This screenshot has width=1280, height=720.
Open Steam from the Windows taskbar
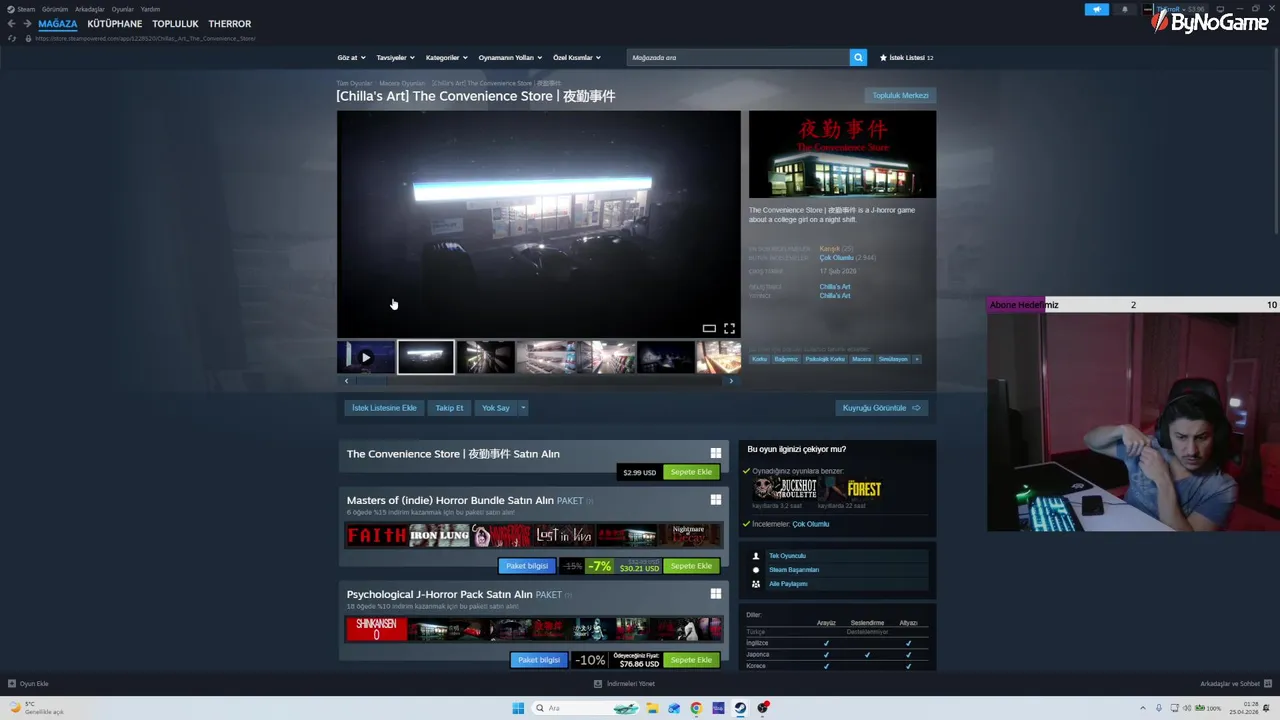(x=740, y=708)
